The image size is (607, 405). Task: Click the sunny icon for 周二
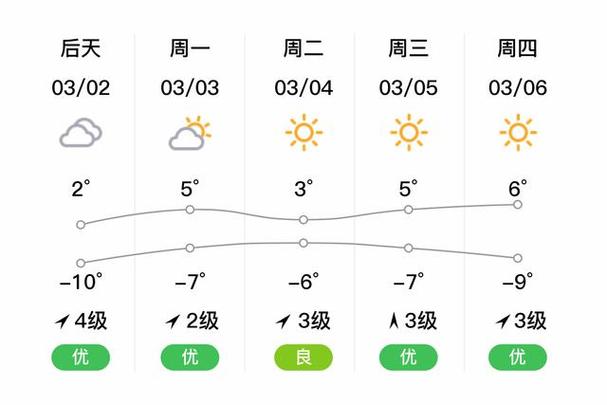click(303, 132)
